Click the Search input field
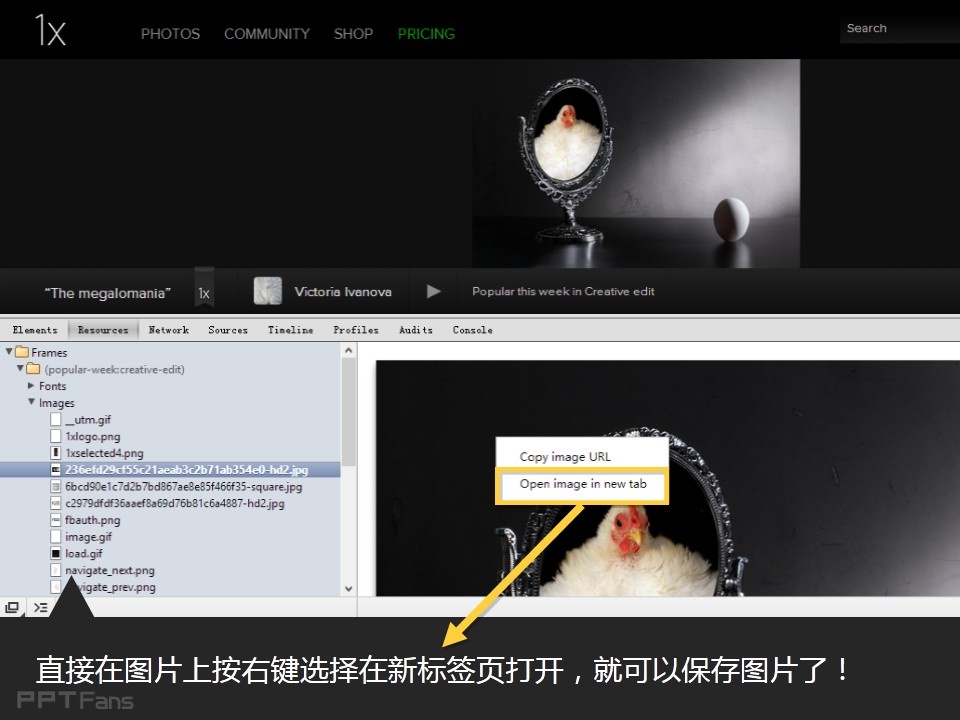This screenshot has height=720, width=960. click(x=899, y=28)
